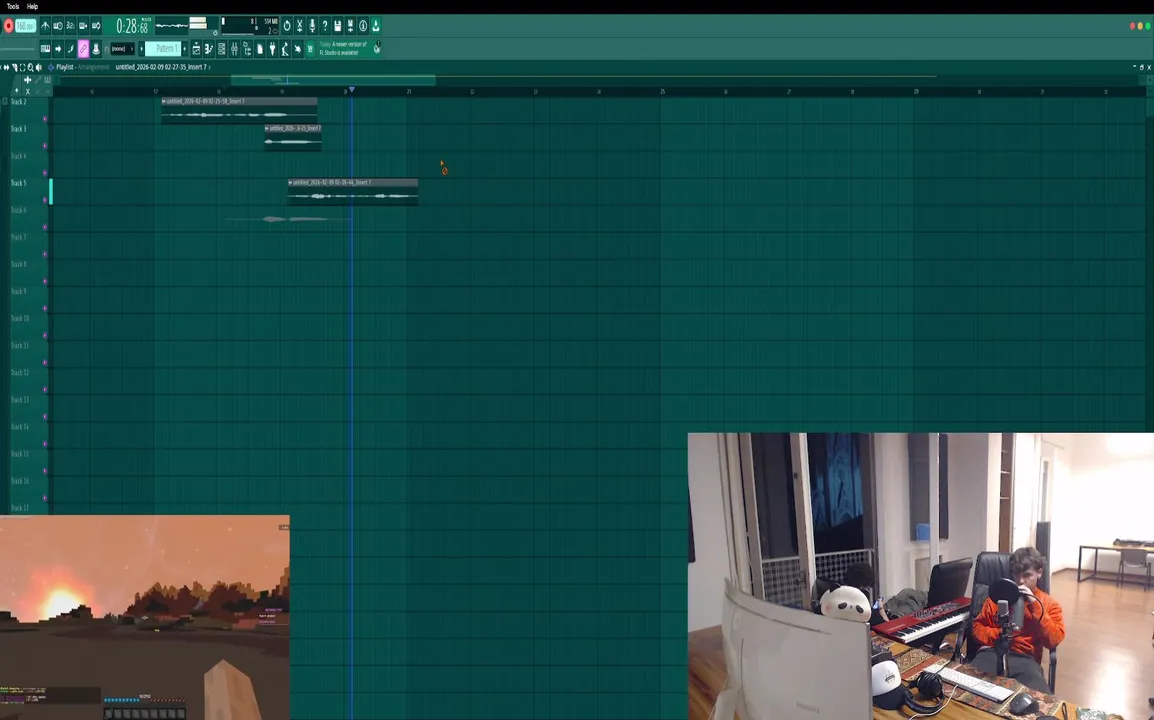Click the playhead marker on the timeline
1154x720 pixels.
click(352, 89)
